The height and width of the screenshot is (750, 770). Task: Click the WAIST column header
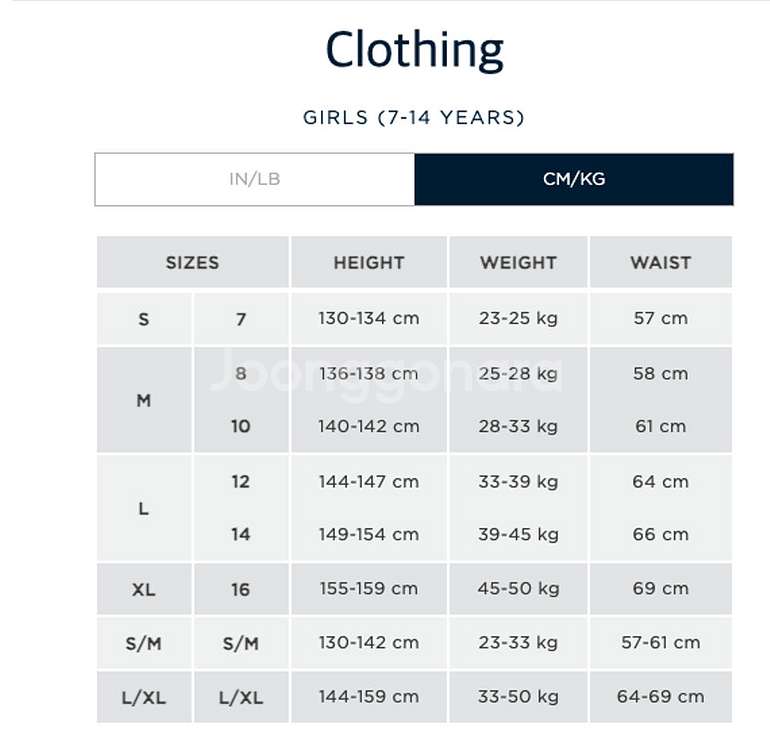[x=660, y=263]
